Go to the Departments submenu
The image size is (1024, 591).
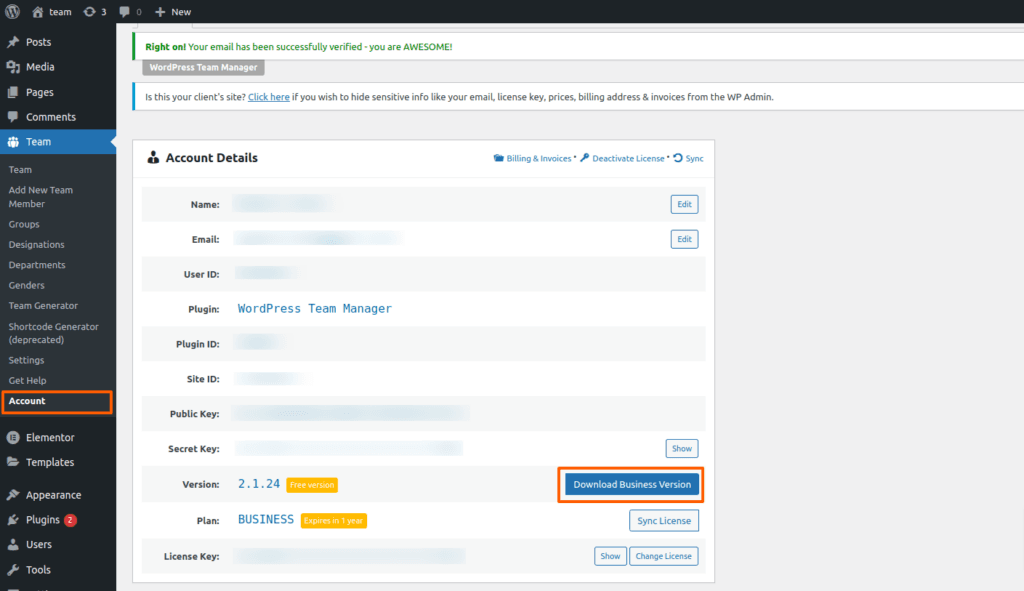[37, 264]
